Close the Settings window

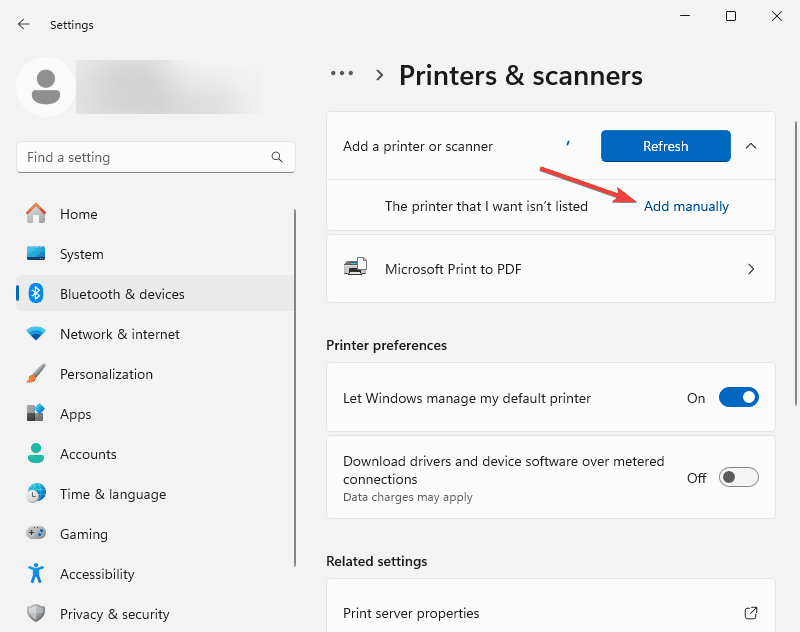pyautogui.click(x=777, y=16)
